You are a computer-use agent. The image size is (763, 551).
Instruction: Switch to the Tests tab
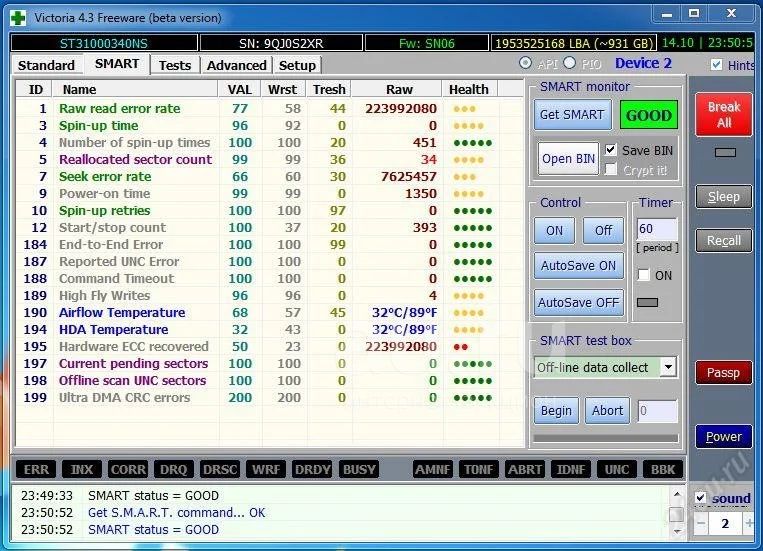pyautogui.click(x=175, y=65)
